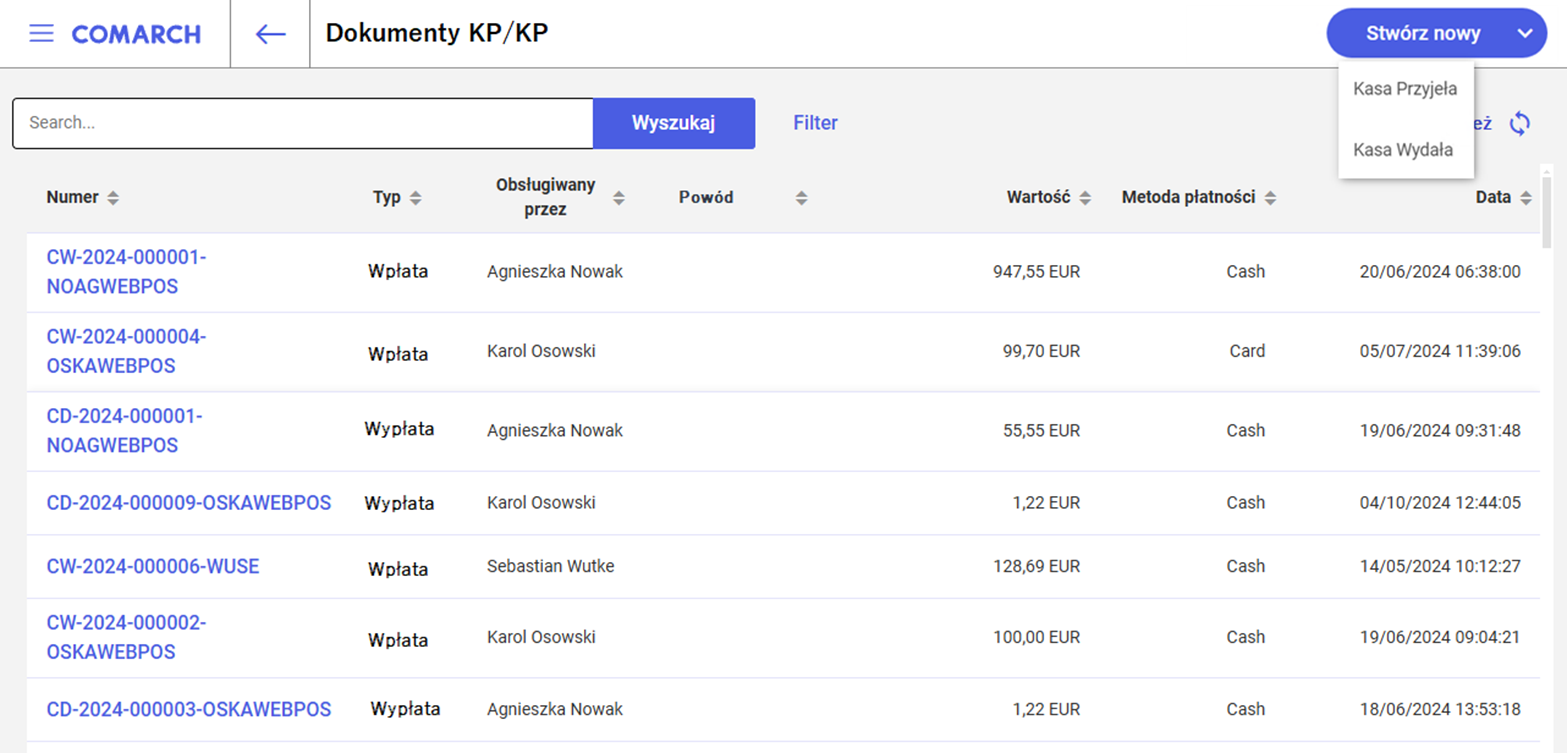
Task: Click the Numer column header
Action: [x=72, y=198]
